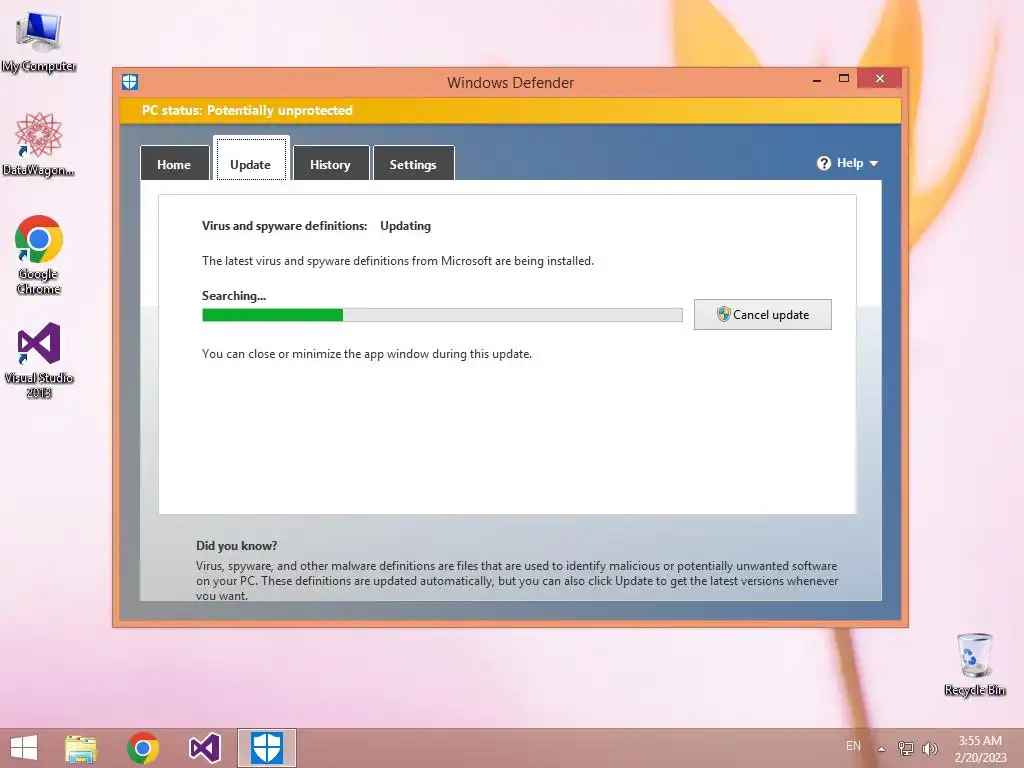Image resolution: width=1024 pixels, height=768 pixels.
Task: Click the Windows Start button
Action: tap(24, 748)
